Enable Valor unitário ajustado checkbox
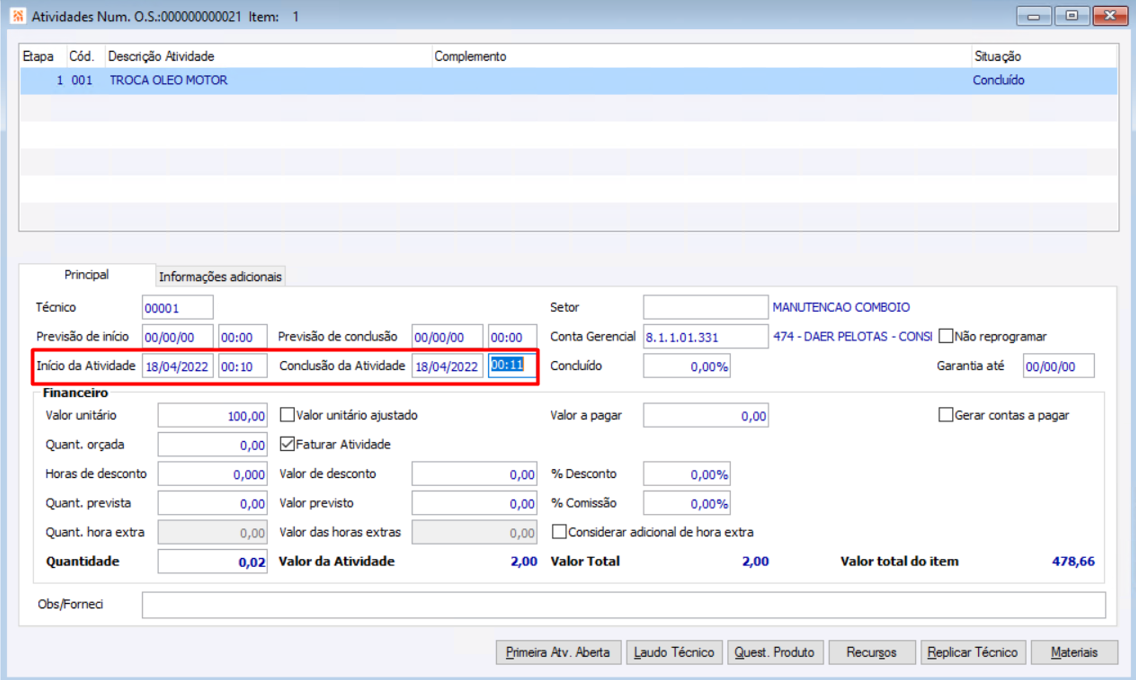Viewport: 1136px width, 680px height. (x=287, y=415)
